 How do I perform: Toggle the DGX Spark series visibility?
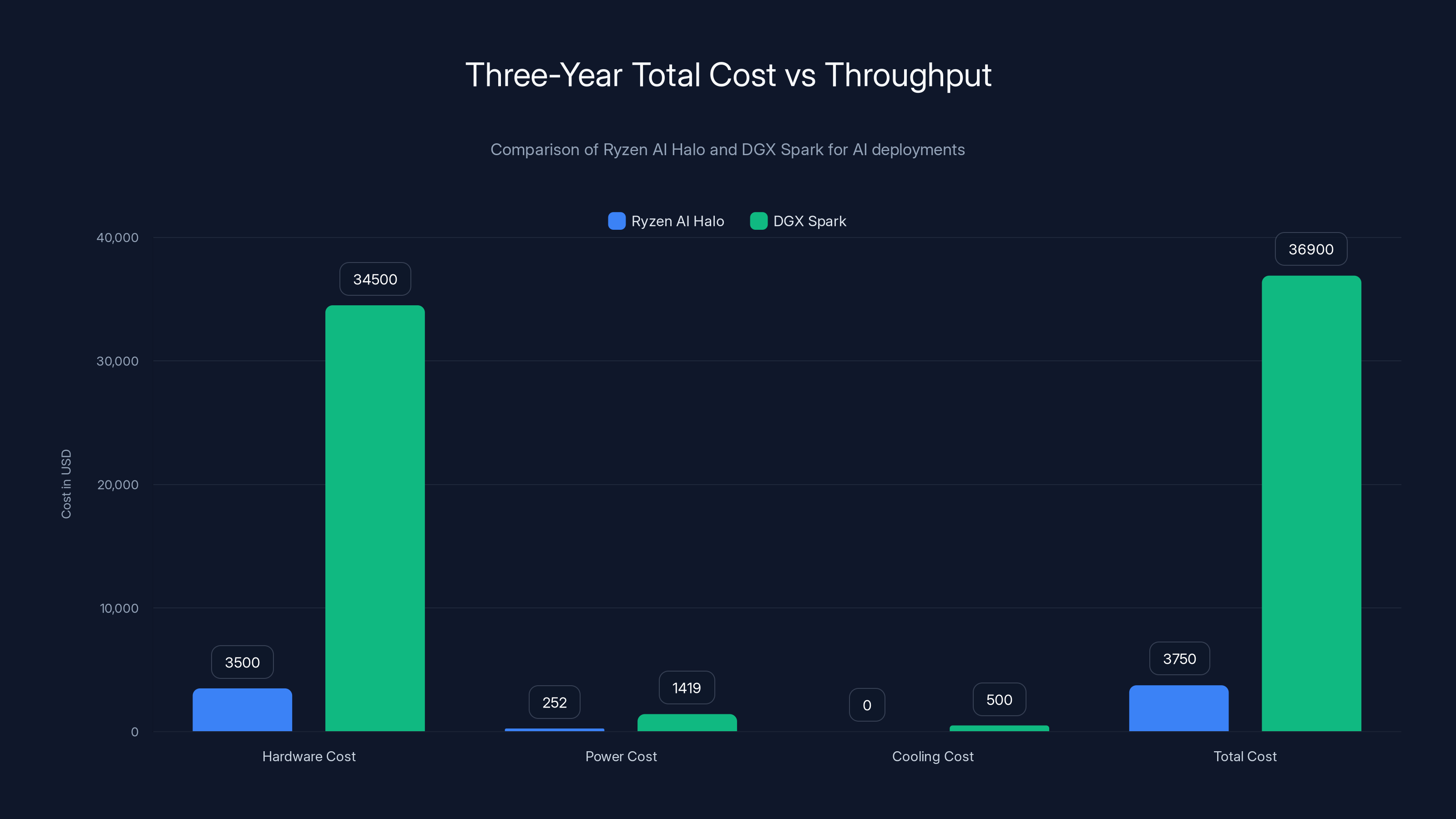pyautogui.click(x=798, y=221)
